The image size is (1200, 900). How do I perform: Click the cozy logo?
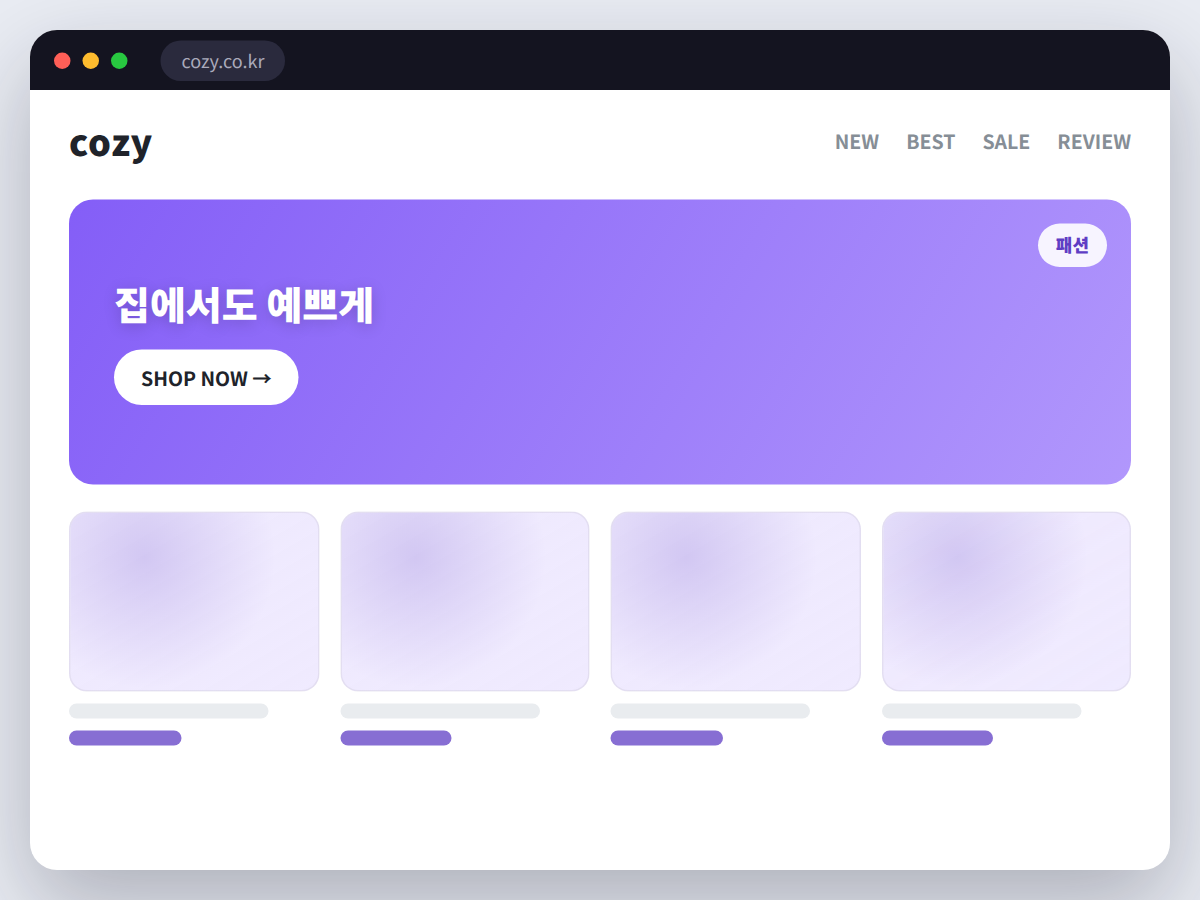pyautogui.click(x=110, y=144)
